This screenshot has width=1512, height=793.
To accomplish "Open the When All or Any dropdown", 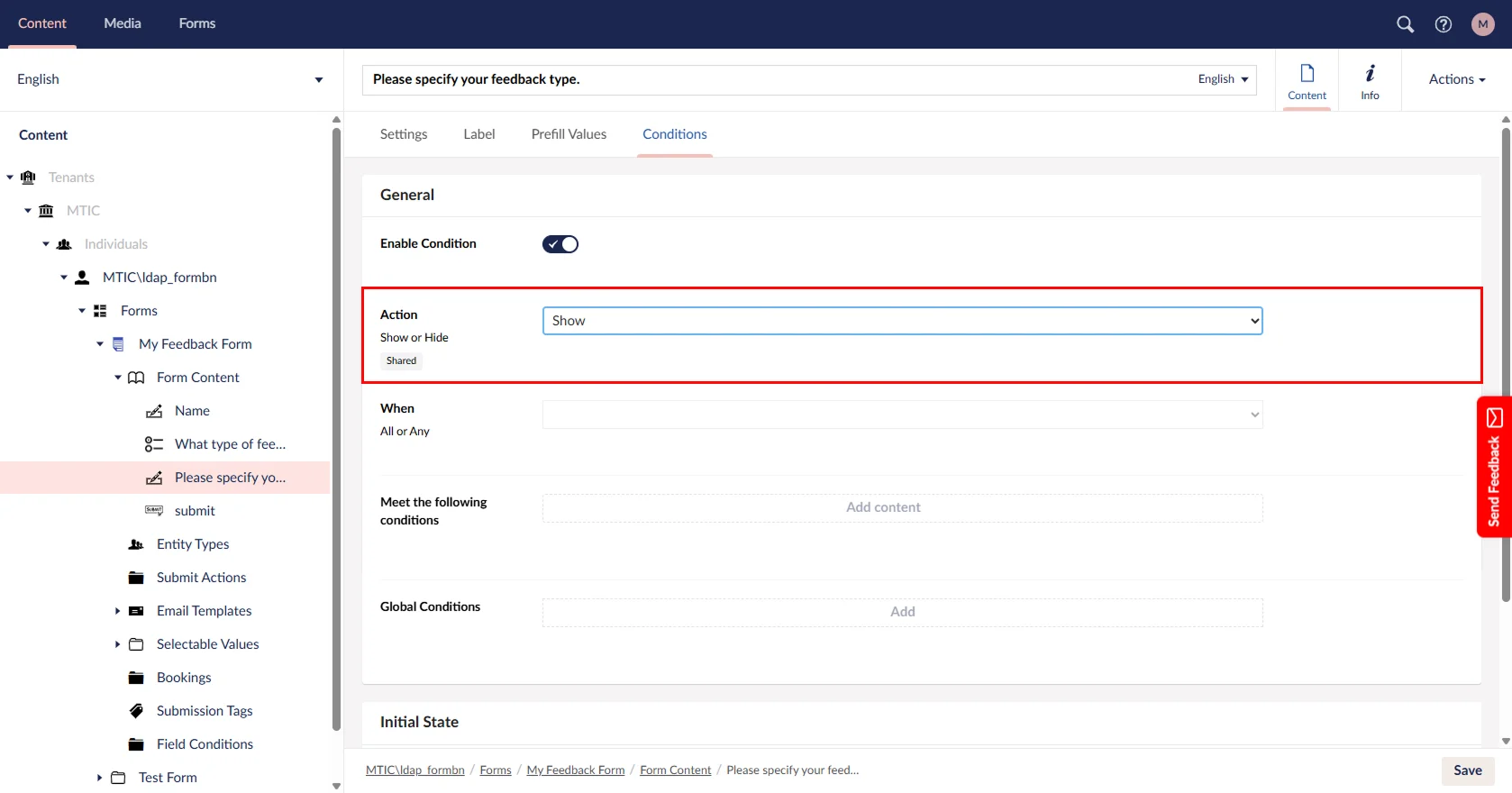I will coord(902,415).
